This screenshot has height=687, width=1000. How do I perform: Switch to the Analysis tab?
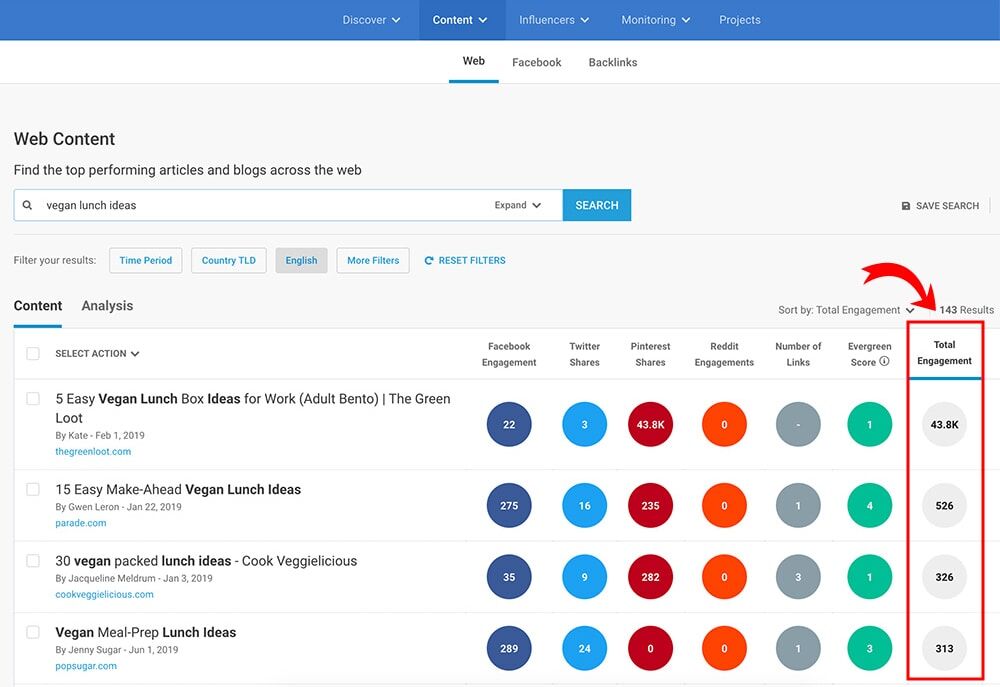coord(107,306)
